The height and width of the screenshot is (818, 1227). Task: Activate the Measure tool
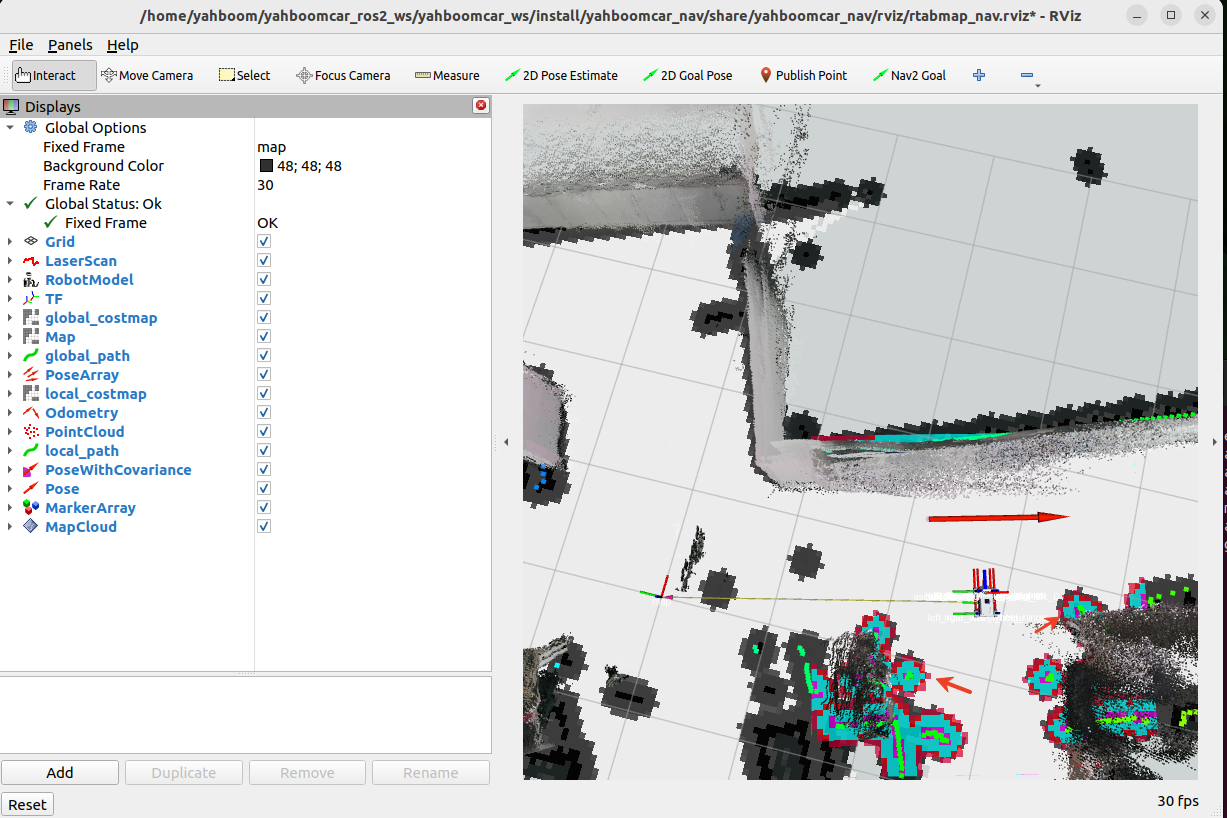[x=447, y=75]
